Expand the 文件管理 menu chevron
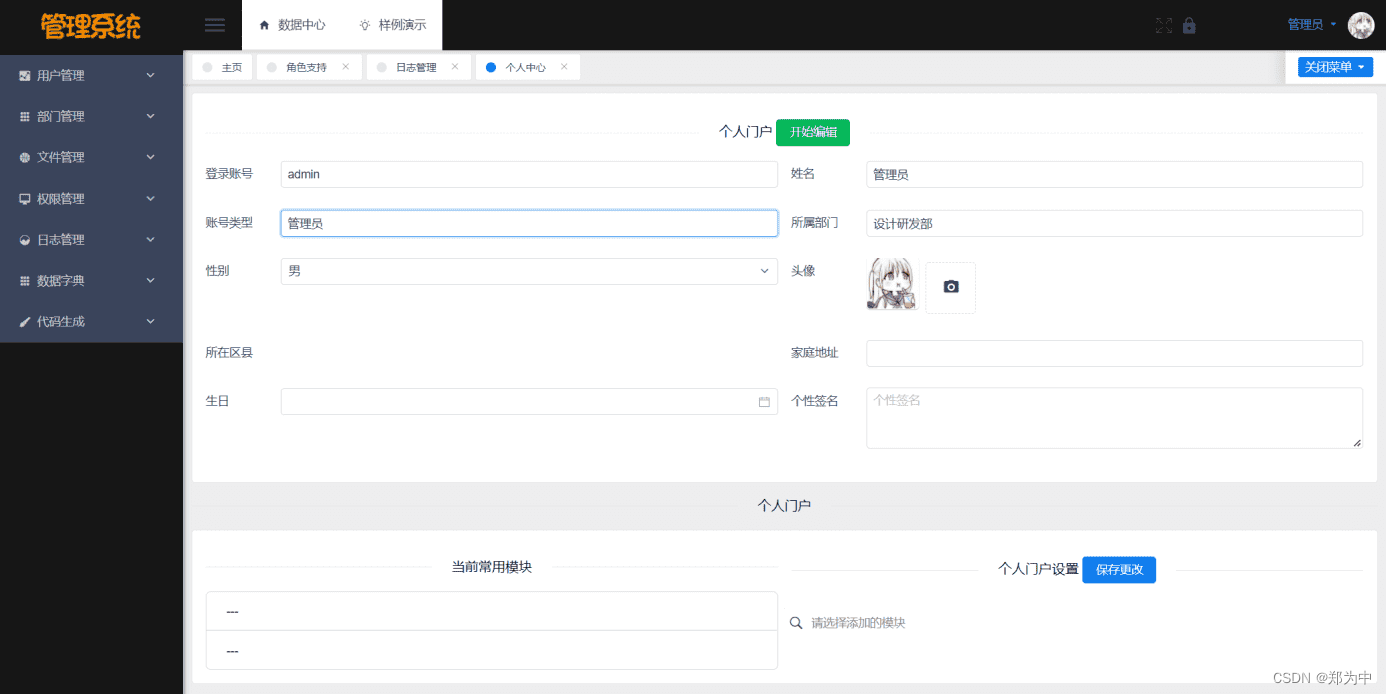Image resolution: width=1386 pixels, height=695 pixels. pos(151,157)
